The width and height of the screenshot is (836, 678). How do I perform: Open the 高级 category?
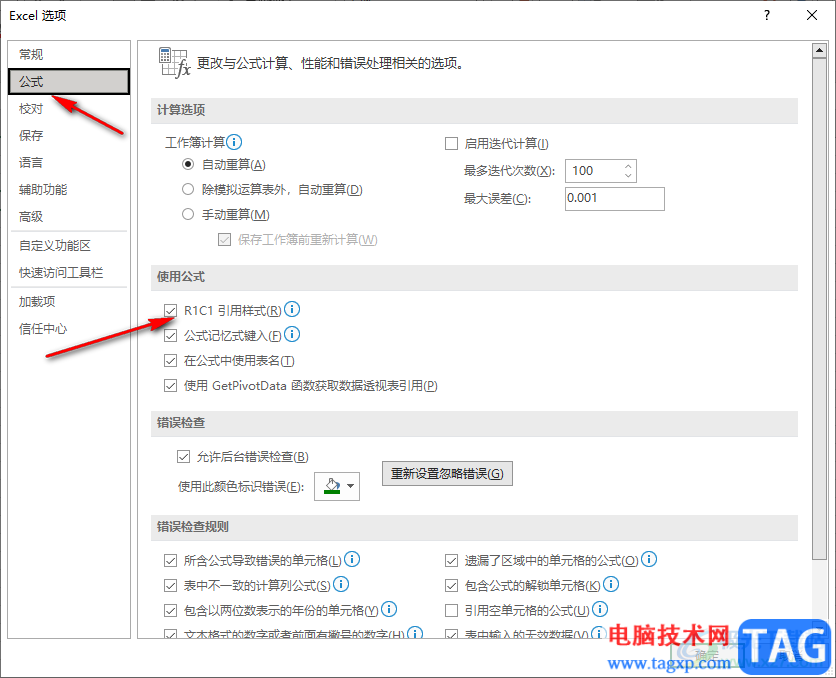coord(69,216)
